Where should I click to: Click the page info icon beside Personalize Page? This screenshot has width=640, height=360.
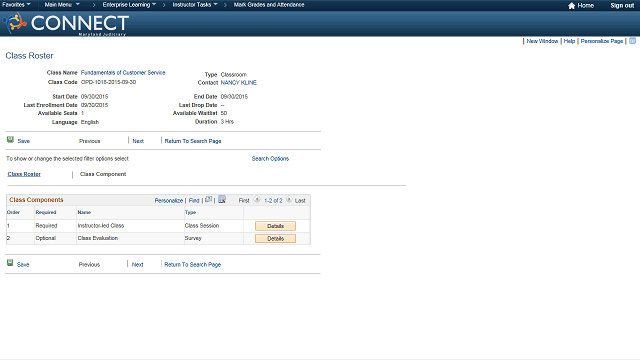[x=632, y=41]
